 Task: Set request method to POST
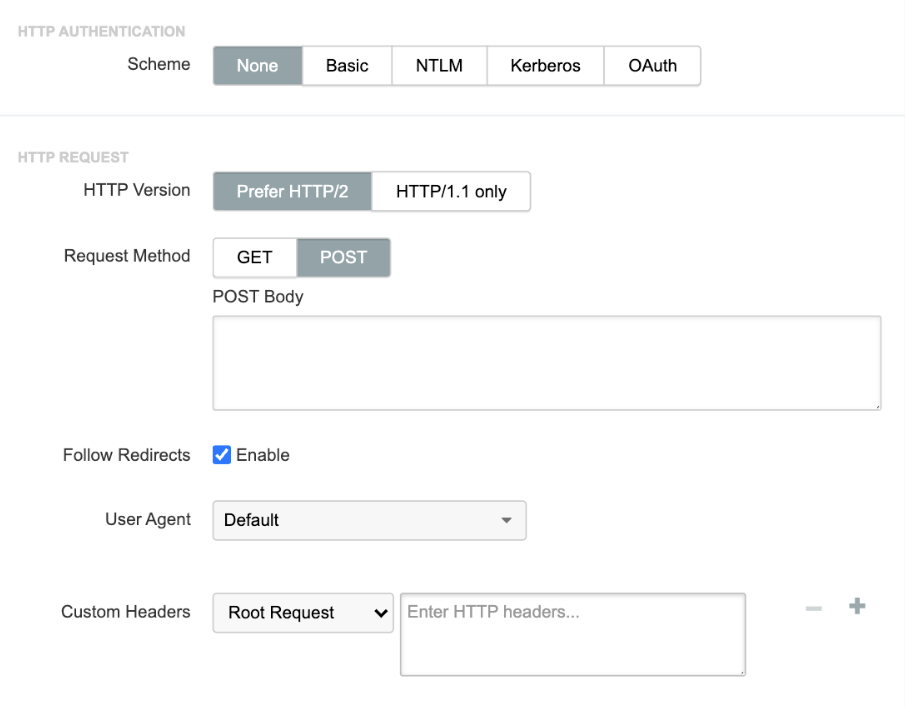[343, 257]
